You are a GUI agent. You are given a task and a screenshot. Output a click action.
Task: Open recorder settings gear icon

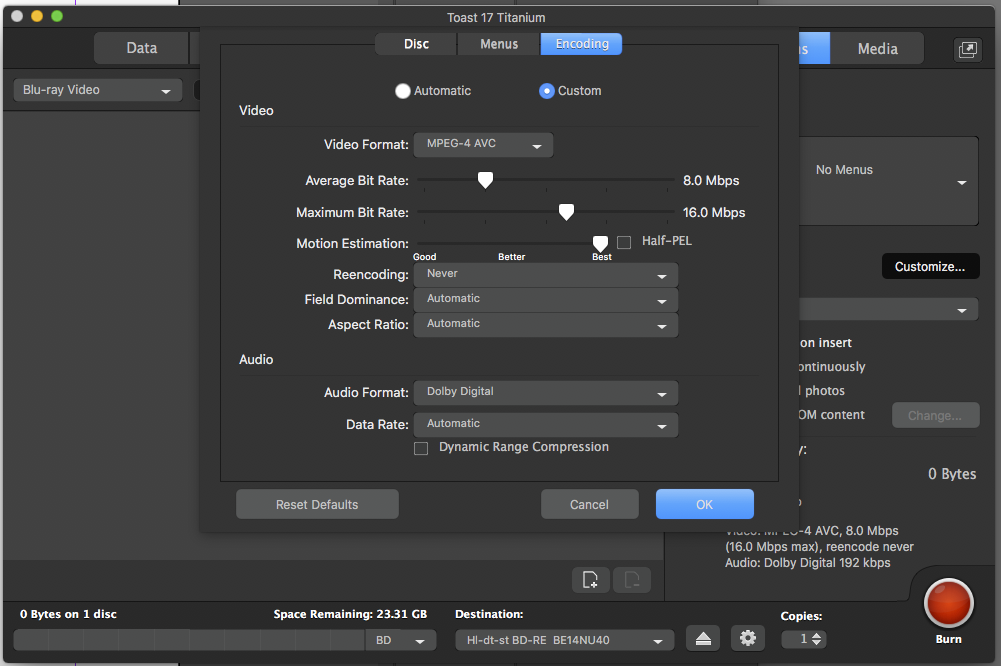(748, 639)
